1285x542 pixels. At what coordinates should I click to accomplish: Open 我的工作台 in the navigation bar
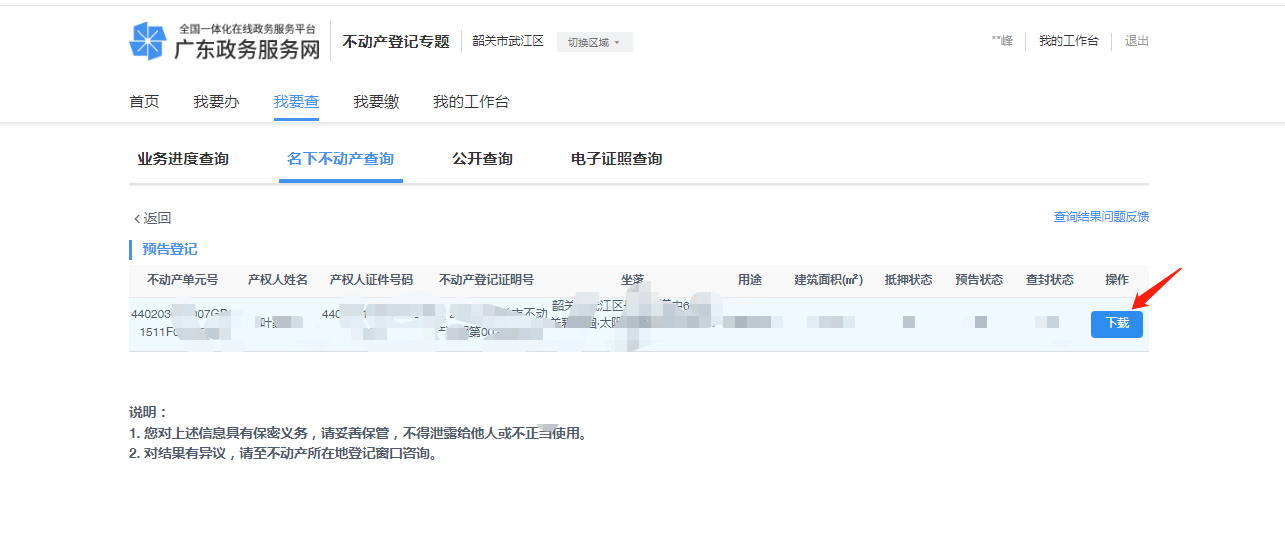point(471,102)
